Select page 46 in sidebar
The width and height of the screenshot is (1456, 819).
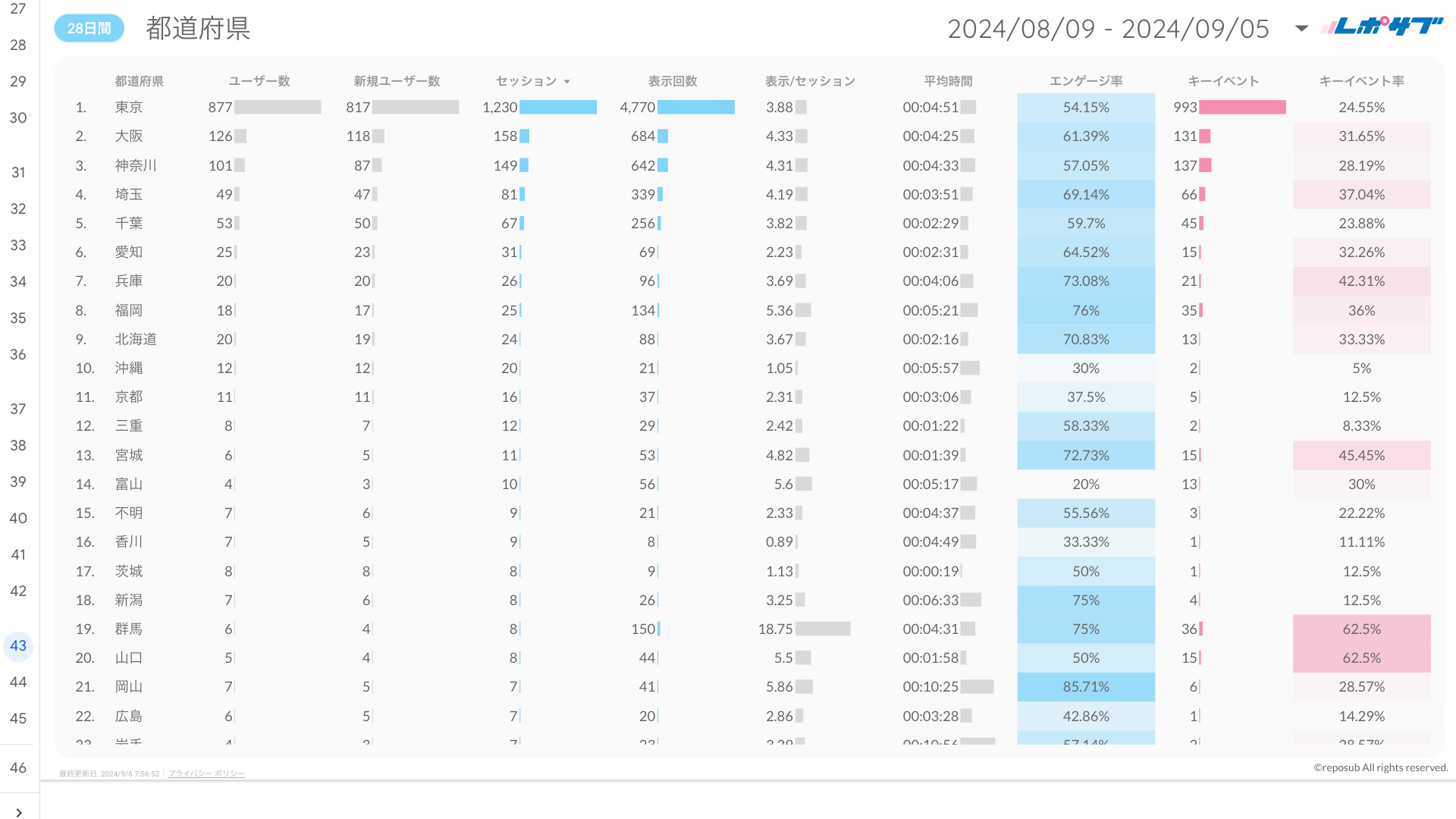click(18, 767)
